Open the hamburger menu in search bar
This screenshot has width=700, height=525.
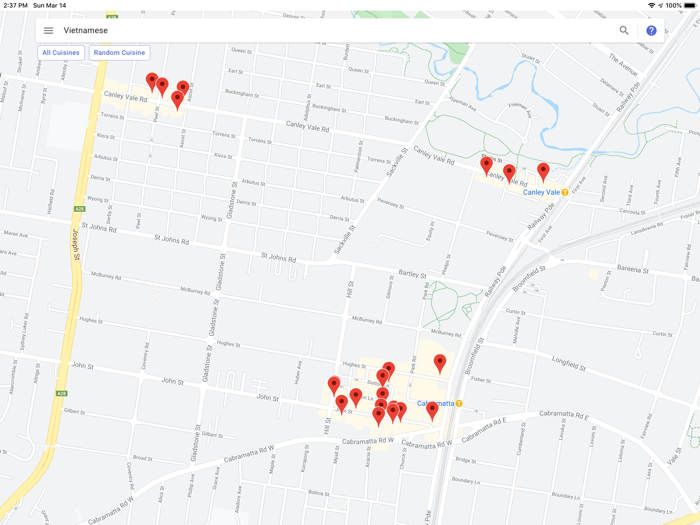(x=48, y=30)
